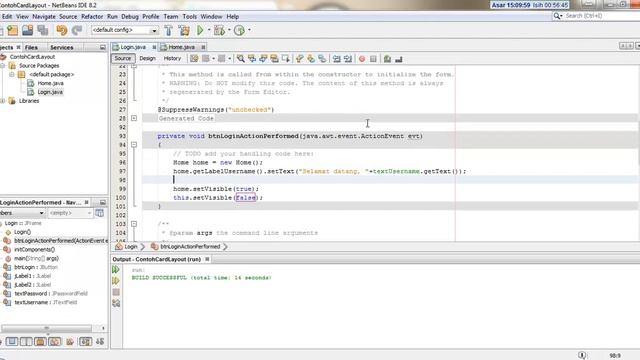Click the Undo toolbar icon

point(62,30)
